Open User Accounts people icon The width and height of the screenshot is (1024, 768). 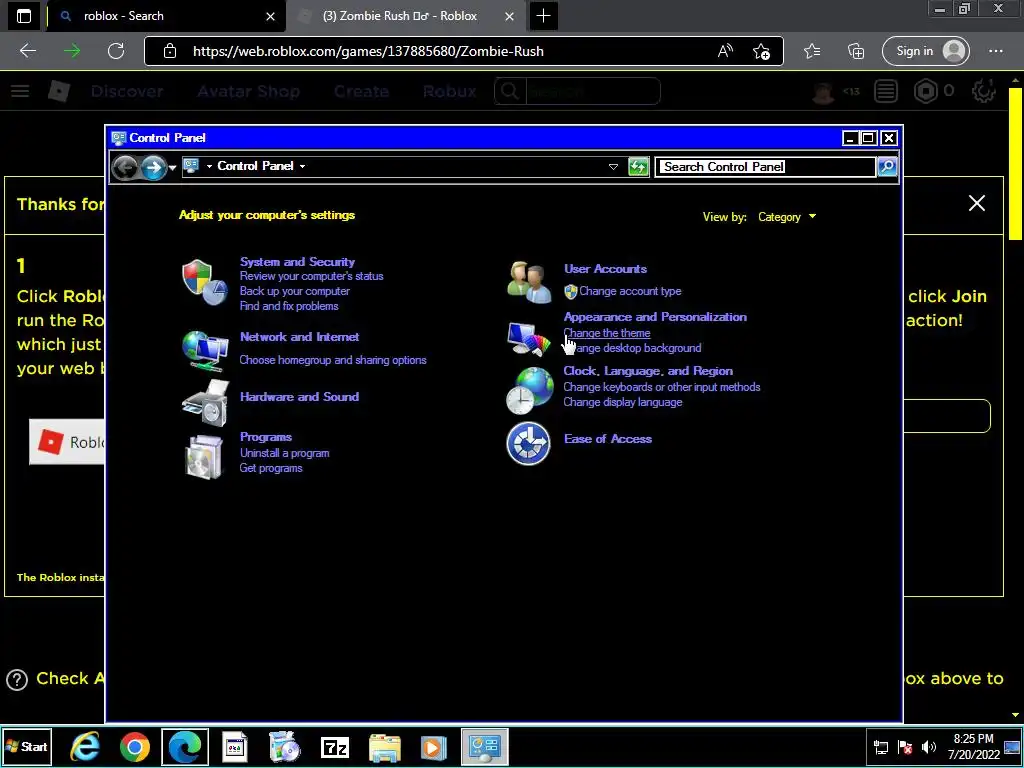529,281
